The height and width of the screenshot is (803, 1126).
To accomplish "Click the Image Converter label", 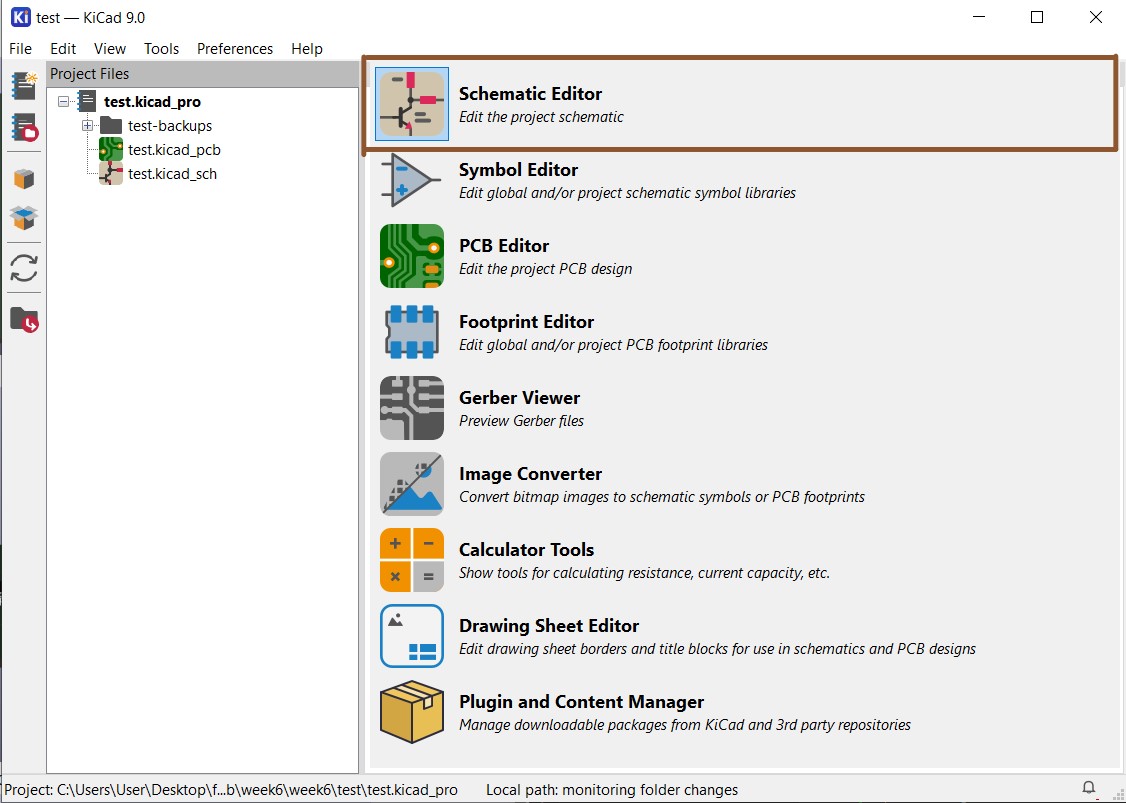I will [x=531, y=474].
